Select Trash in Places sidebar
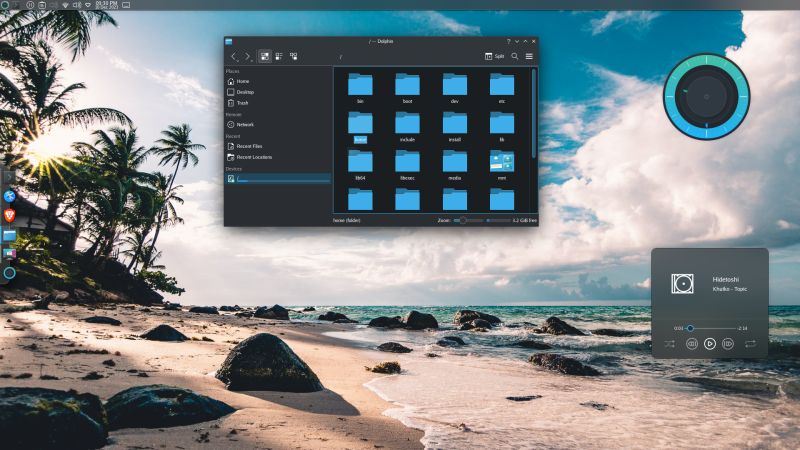Screen dimensions: 800x450 [242, 103]
